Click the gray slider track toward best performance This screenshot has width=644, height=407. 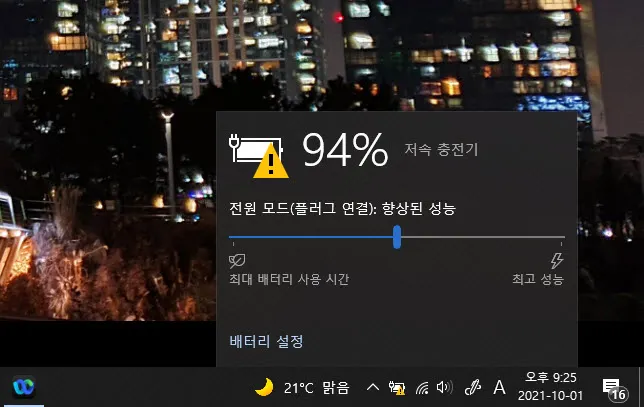coord(483,237)
